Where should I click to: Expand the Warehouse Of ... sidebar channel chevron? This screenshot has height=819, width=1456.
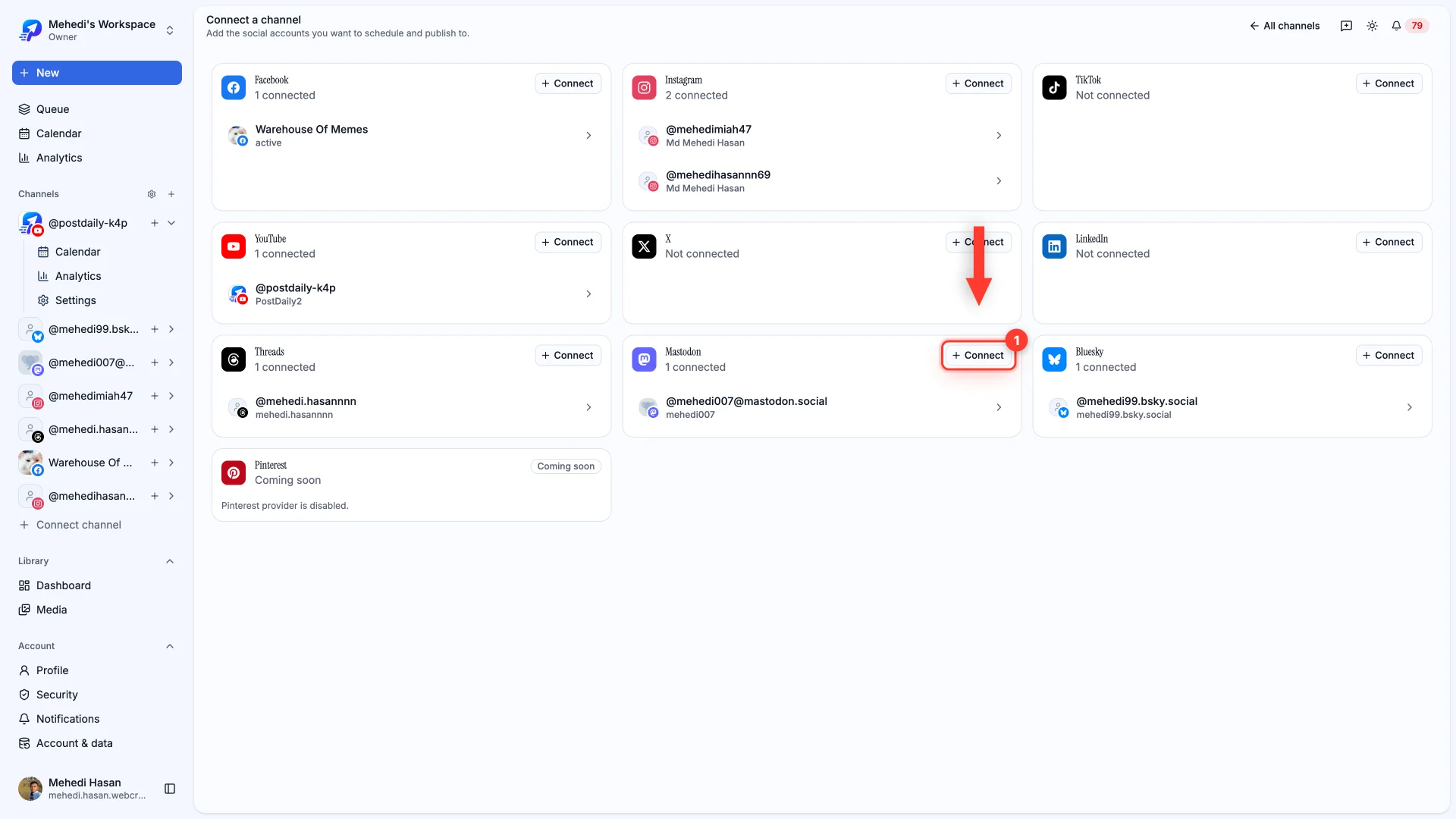coord(171,463)
